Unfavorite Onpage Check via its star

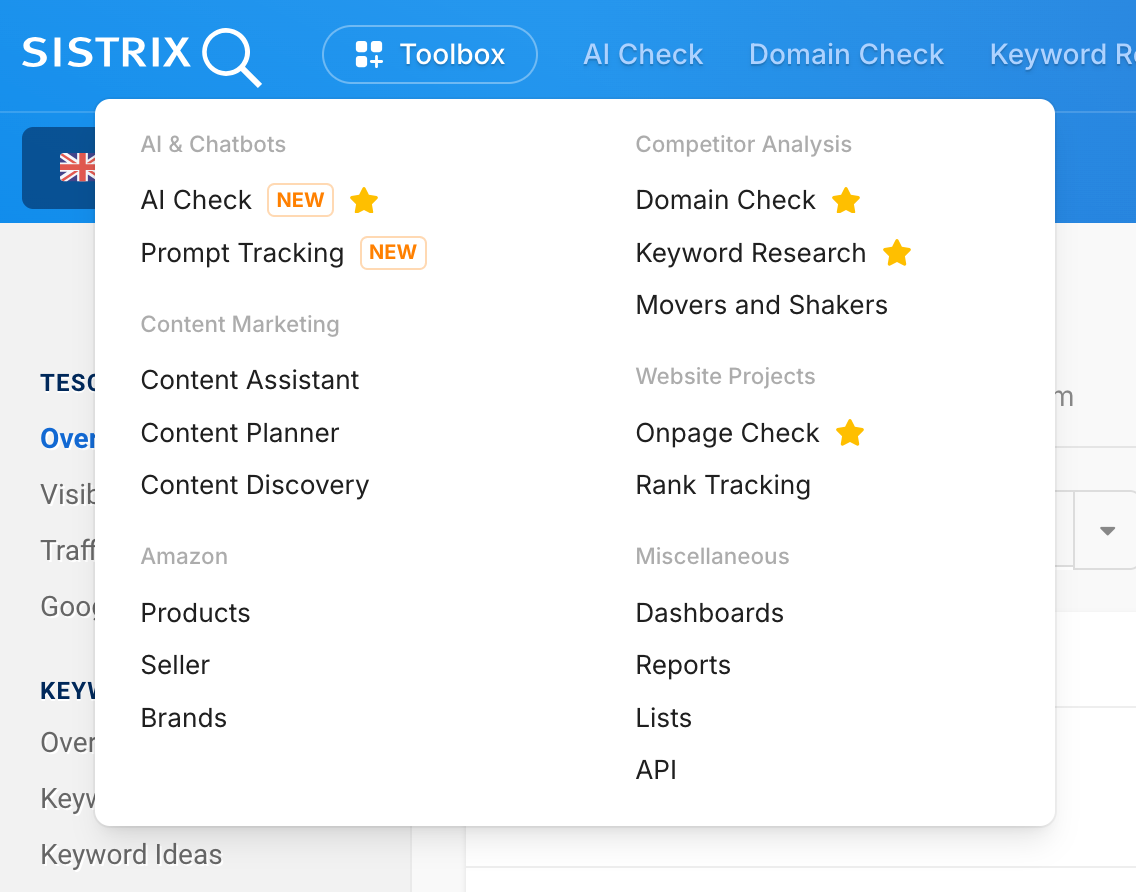[x=850, y=433]
